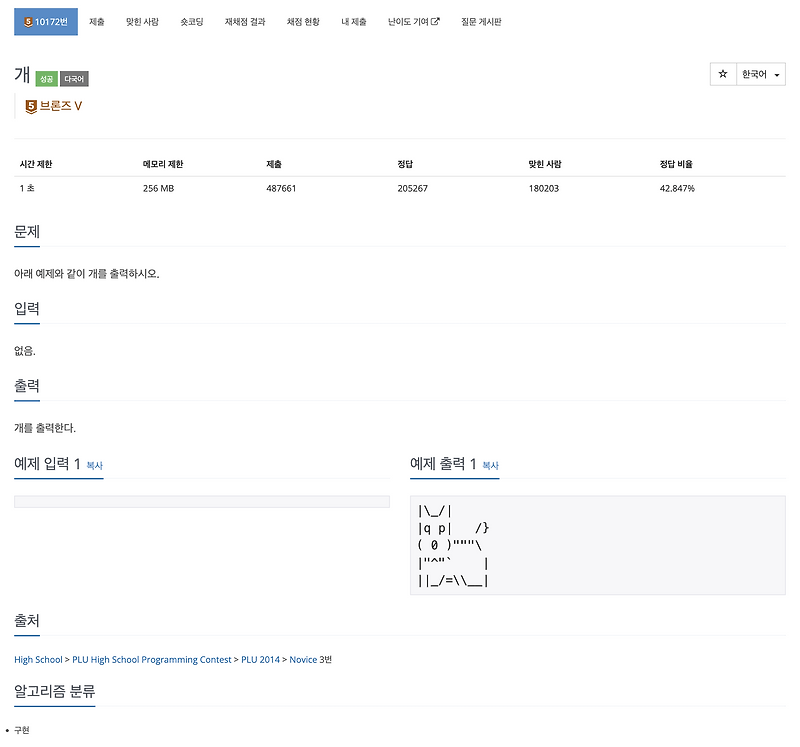Copy sample output with 복사 link
The width and height of the screenshot is (800, 747).
[490, 465]
